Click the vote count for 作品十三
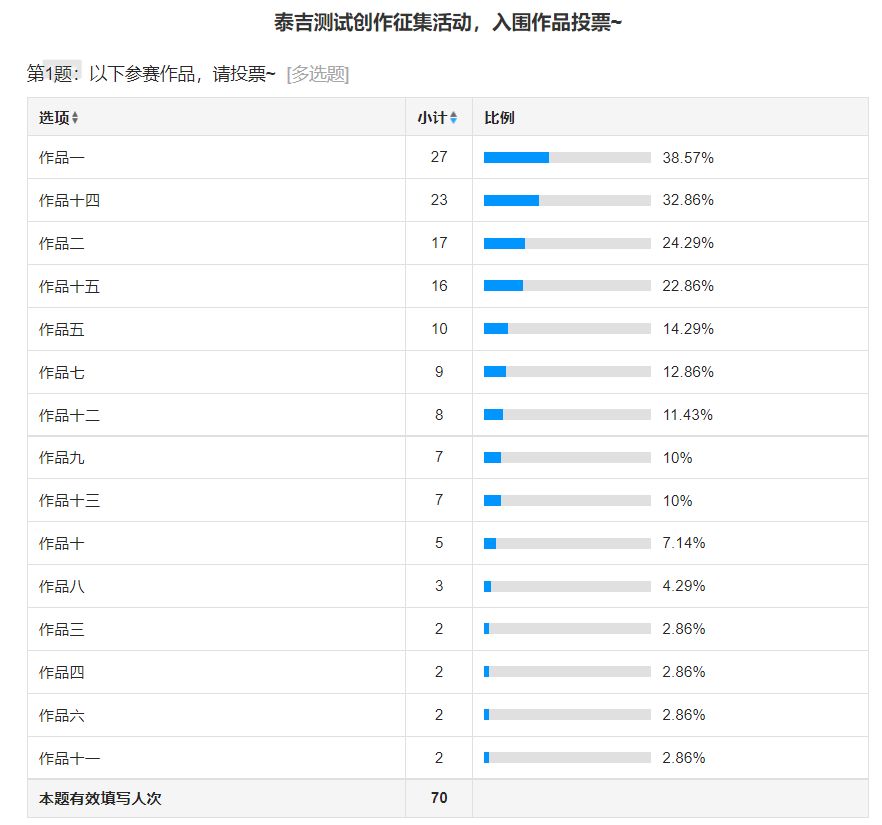Viewport: 882px width, 825px height. pos(439,501)
